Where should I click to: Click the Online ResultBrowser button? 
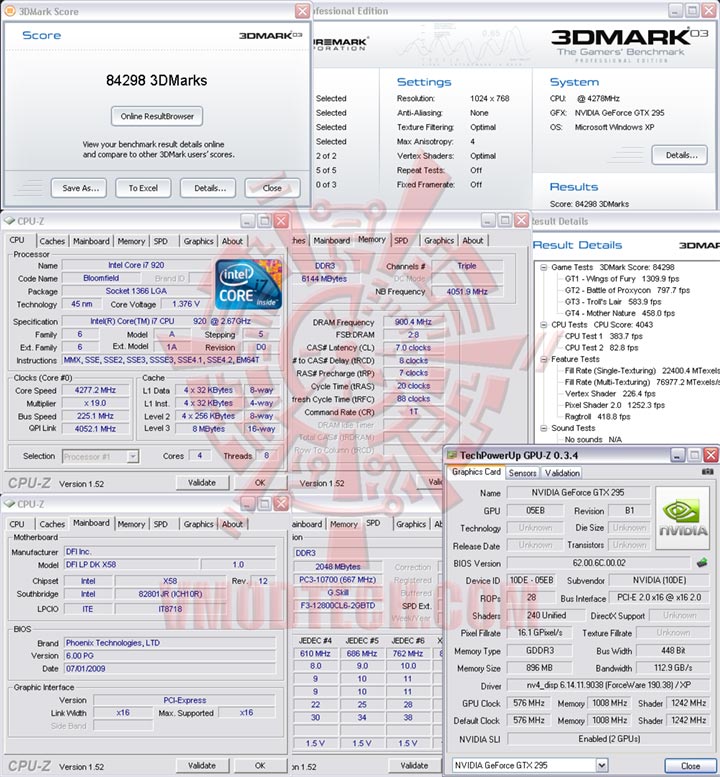coord(157,116)
